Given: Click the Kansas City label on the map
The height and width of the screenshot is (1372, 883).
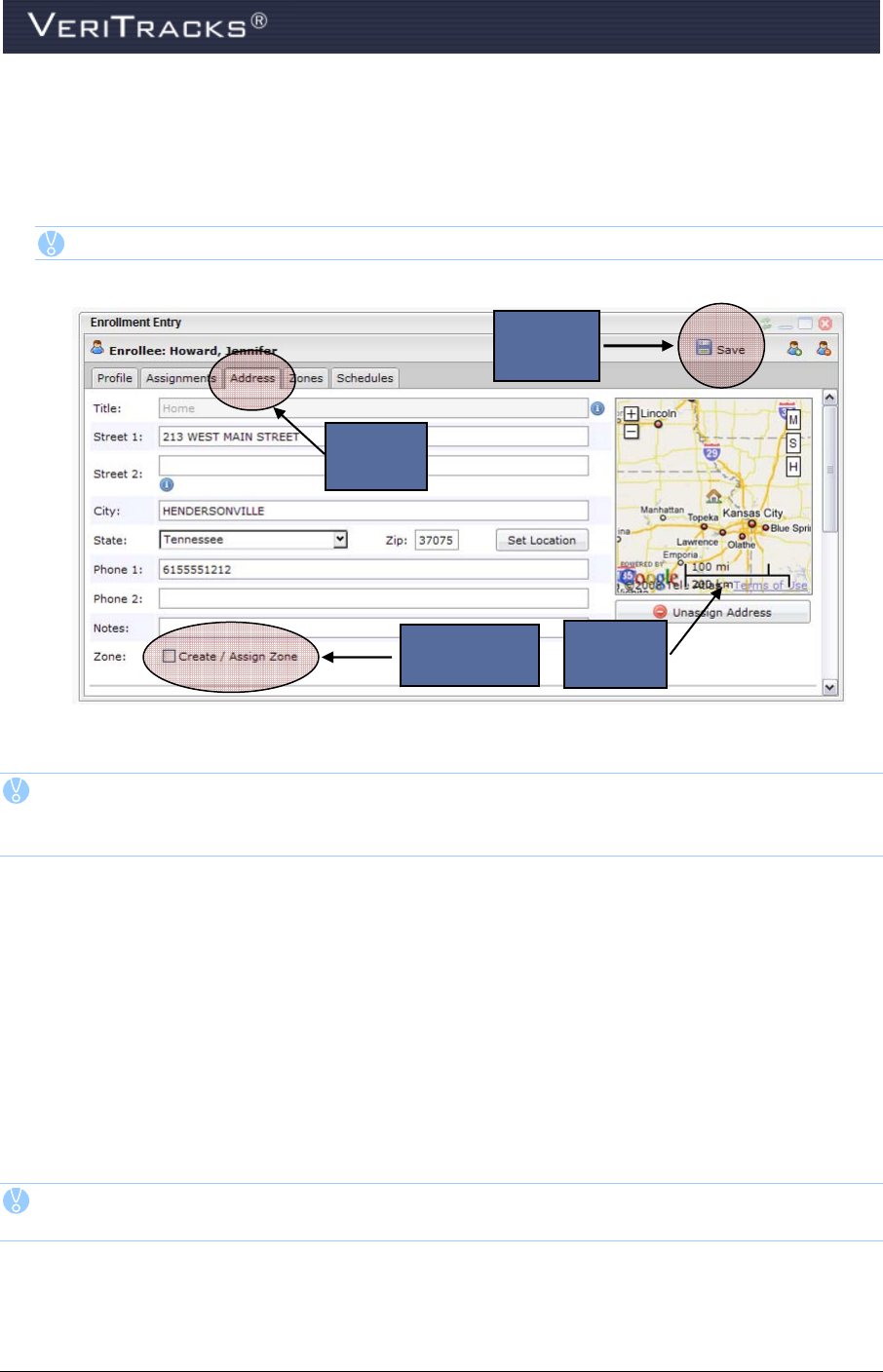Looking at the screenshot, I should click(x=752, y=513).
